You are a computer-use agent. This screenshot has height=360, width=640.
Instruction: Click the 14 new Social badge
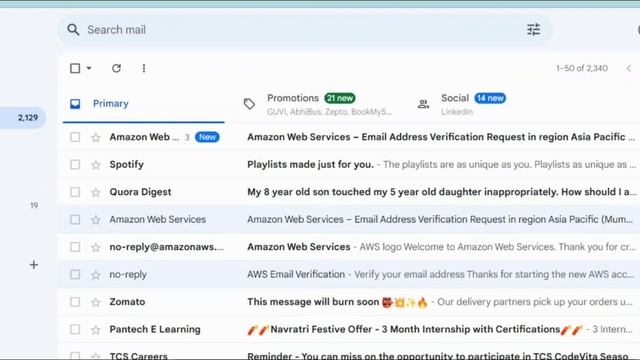[x=490, y=98]
